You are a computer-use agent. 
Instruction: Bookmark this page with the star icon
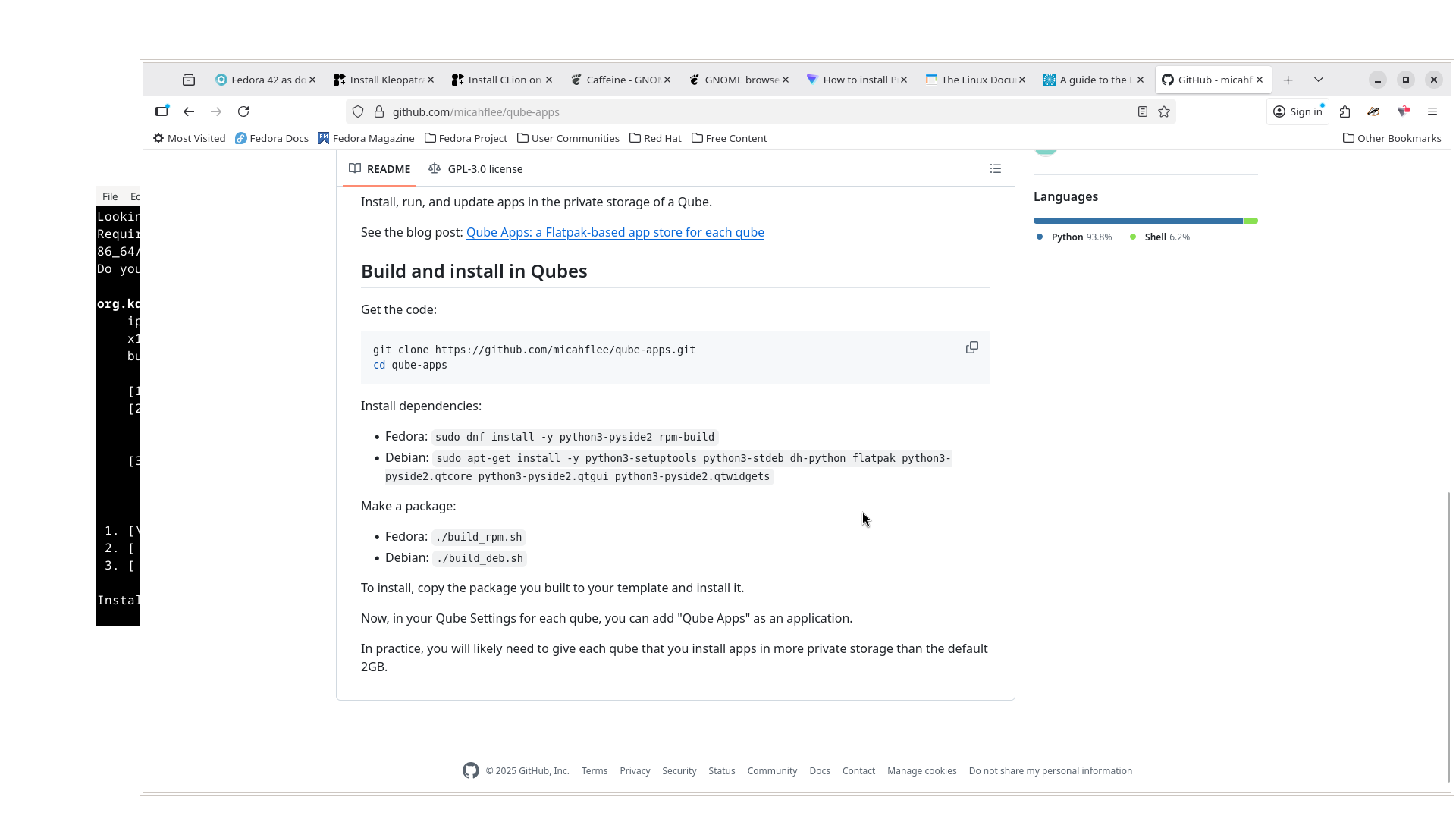click(x=1164, y=111)
